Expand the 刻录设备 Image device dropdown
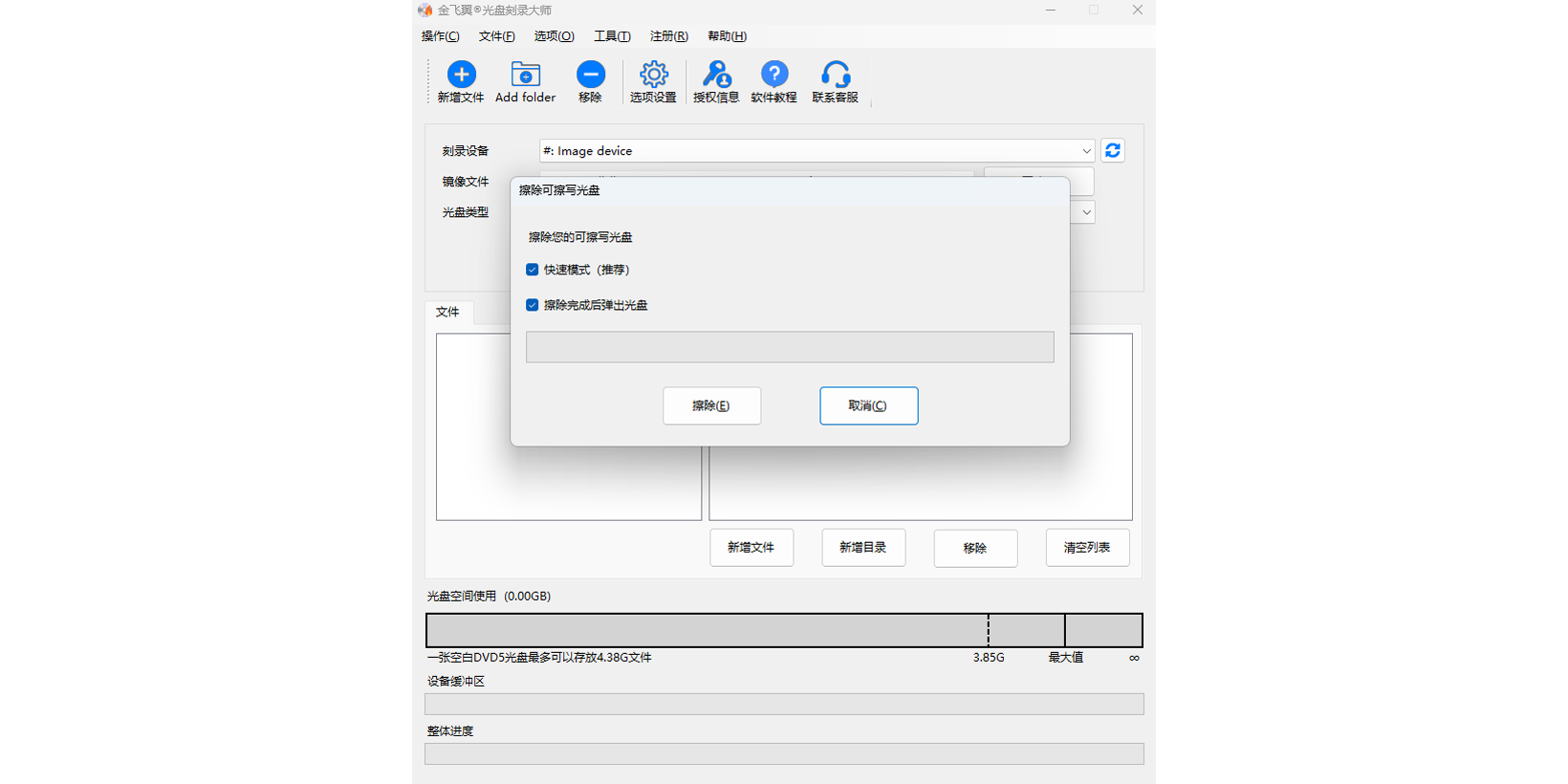This screenshot has height=784, width=1568. tap(1086, 151)
